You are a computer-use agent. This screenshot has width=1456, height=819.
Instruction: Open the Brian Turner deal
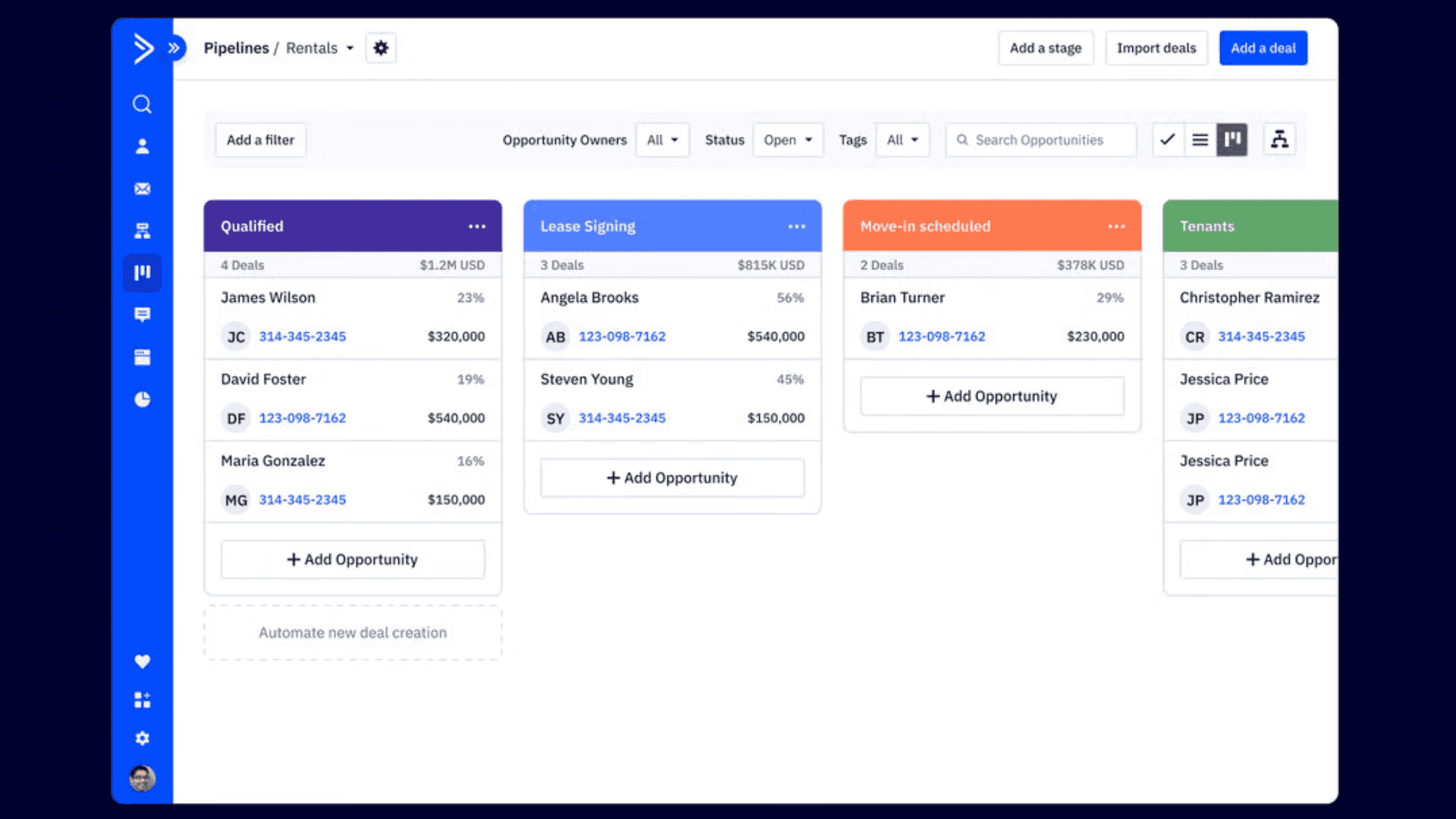[992, 318]
